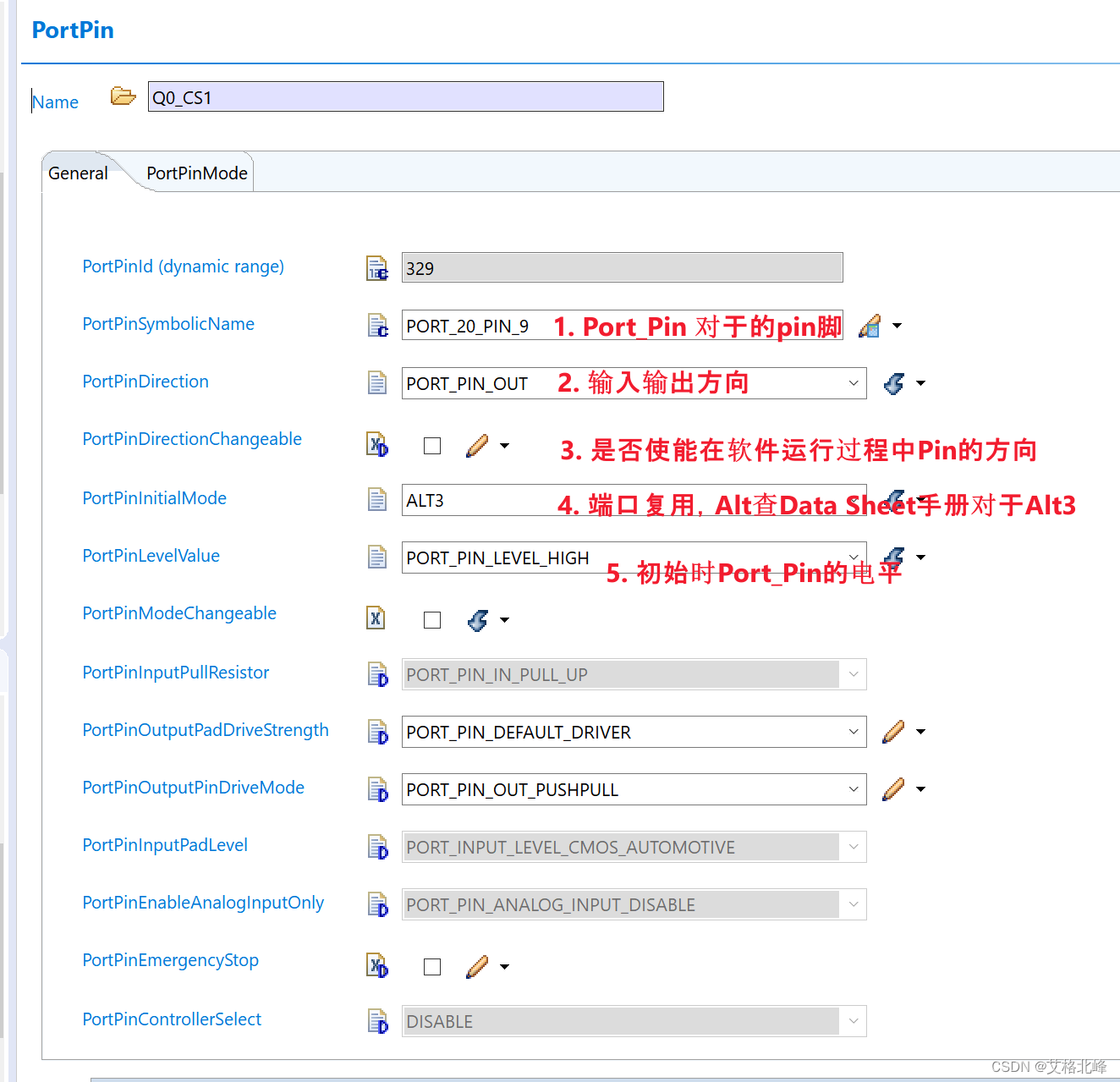Image resolution: width=1120 pixels, height=1082 pixels.
Task: Click the globe icon beside PortPinModeChangeable
Action: [x=478, y=619]
